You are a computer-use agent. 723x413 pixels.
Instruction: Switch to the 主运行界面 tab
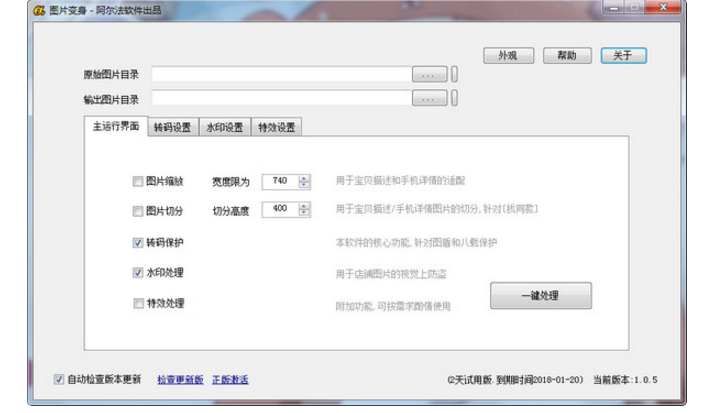click(x=116, y=126)
